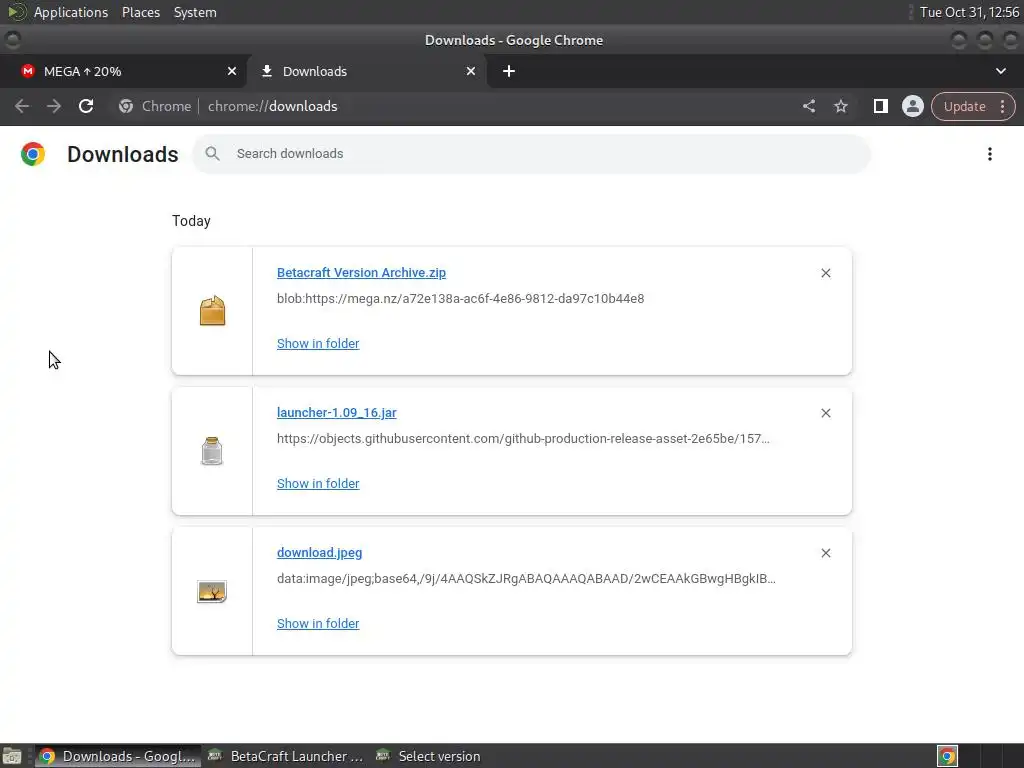
Task: Show download.jpeg in folder
Action: (318, 623)
